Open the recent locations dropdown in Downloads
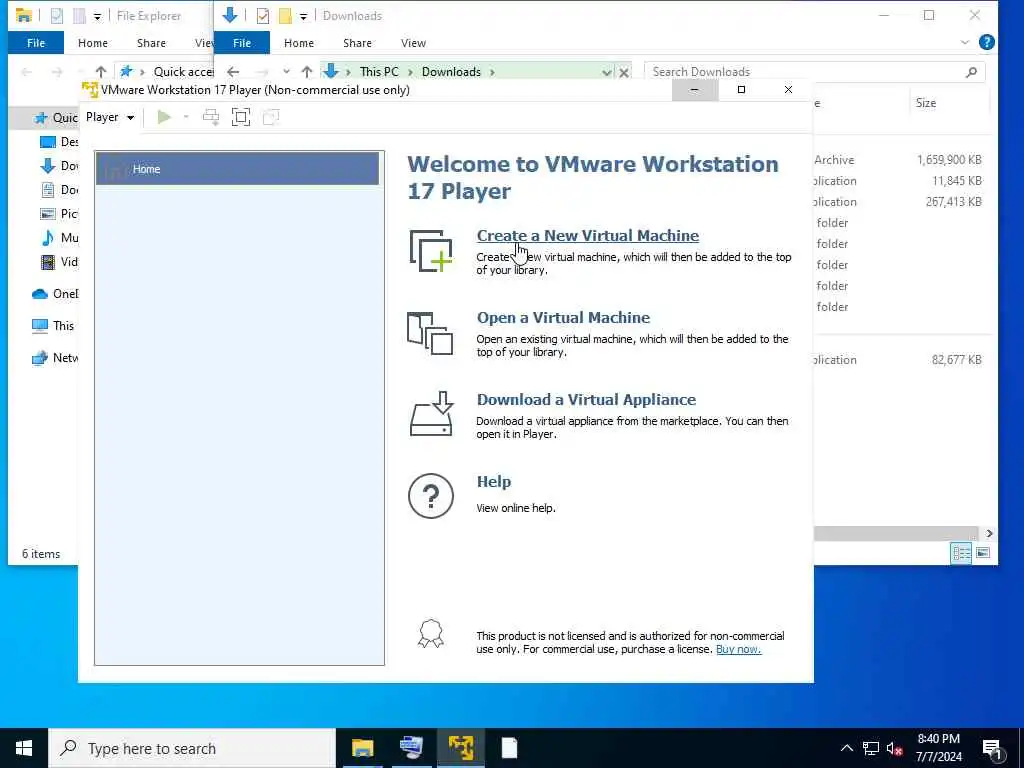This screenshot has width=1024, height=768. coord(286,72)
